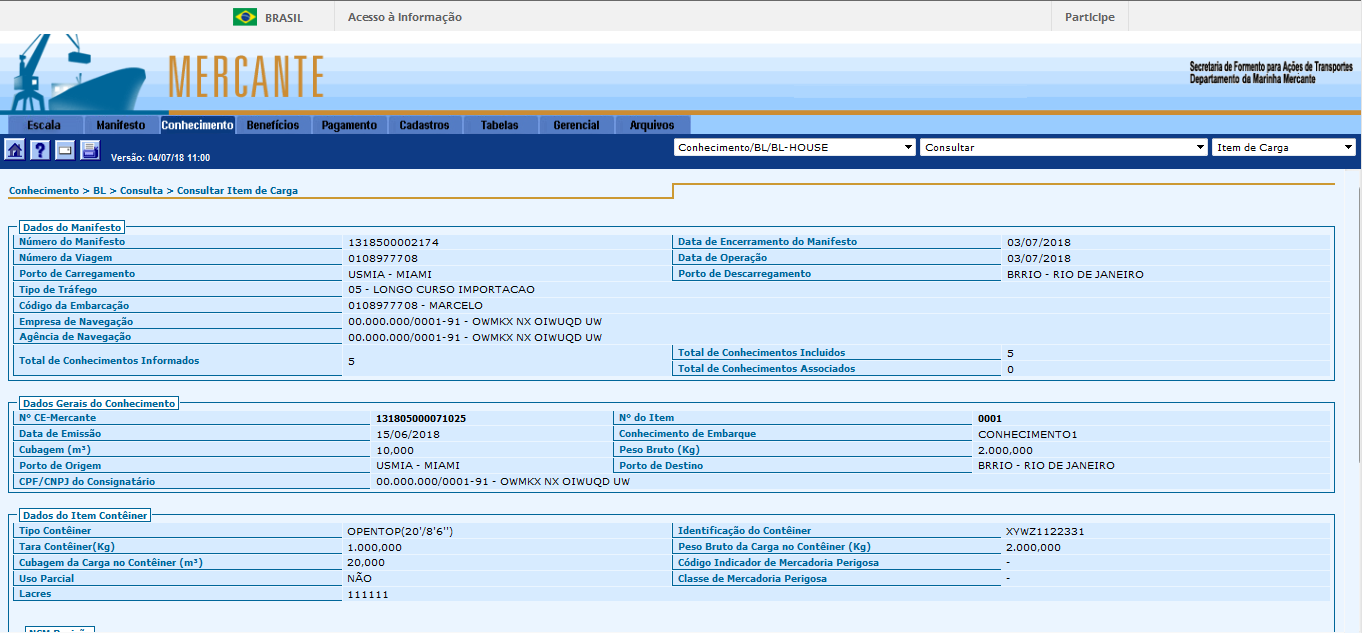Open the Help question mark icon
This screenshot has width=1363, height=633.
[x=40, y=150]
